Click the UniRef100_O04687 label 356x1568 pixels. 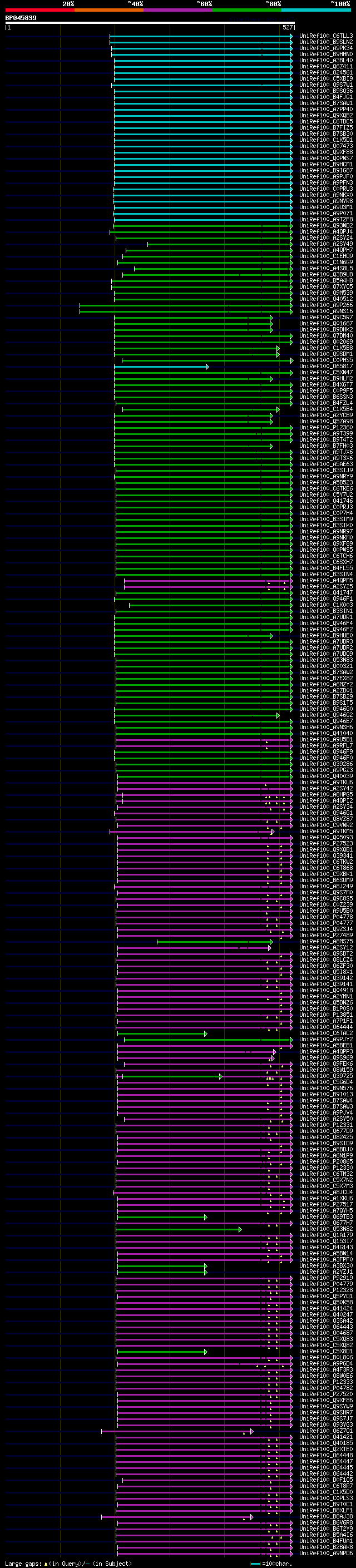(326, 1332)
